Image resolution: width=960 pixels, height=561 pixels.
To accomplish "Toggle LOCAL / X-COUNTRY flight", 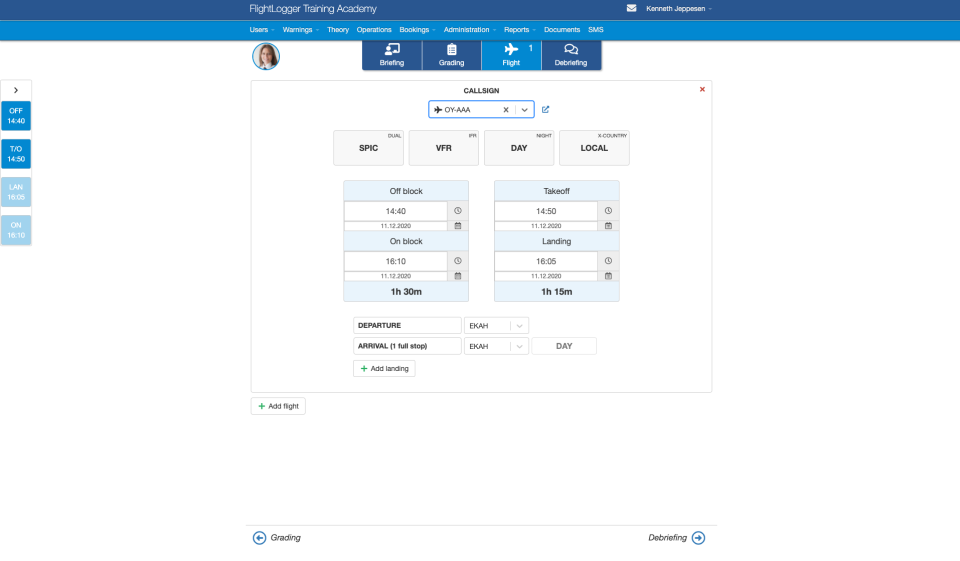I will [x=594, y=148].
